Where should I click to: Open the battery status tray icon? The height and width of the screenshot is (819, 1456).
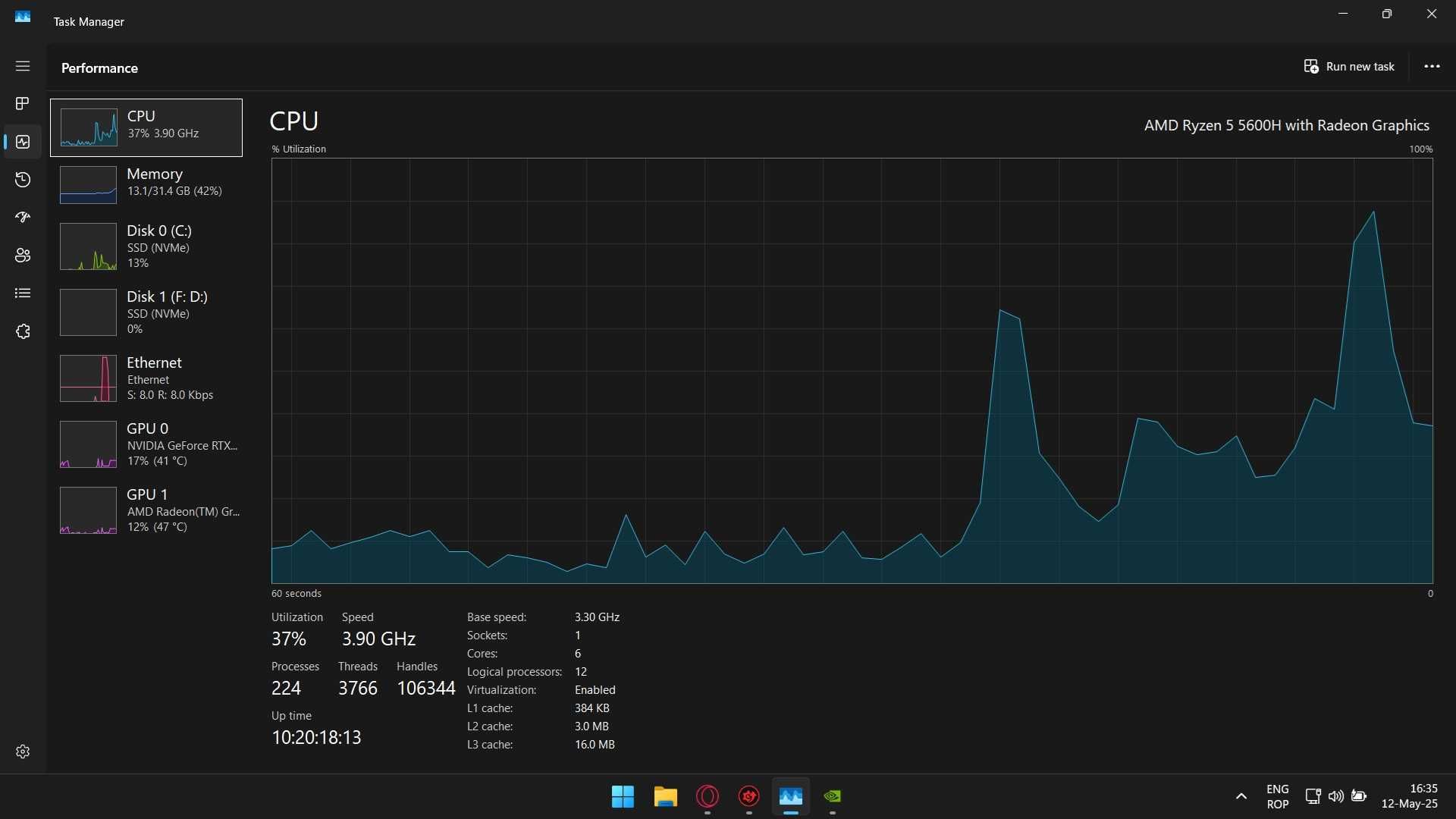click(x=1359, y=796)
